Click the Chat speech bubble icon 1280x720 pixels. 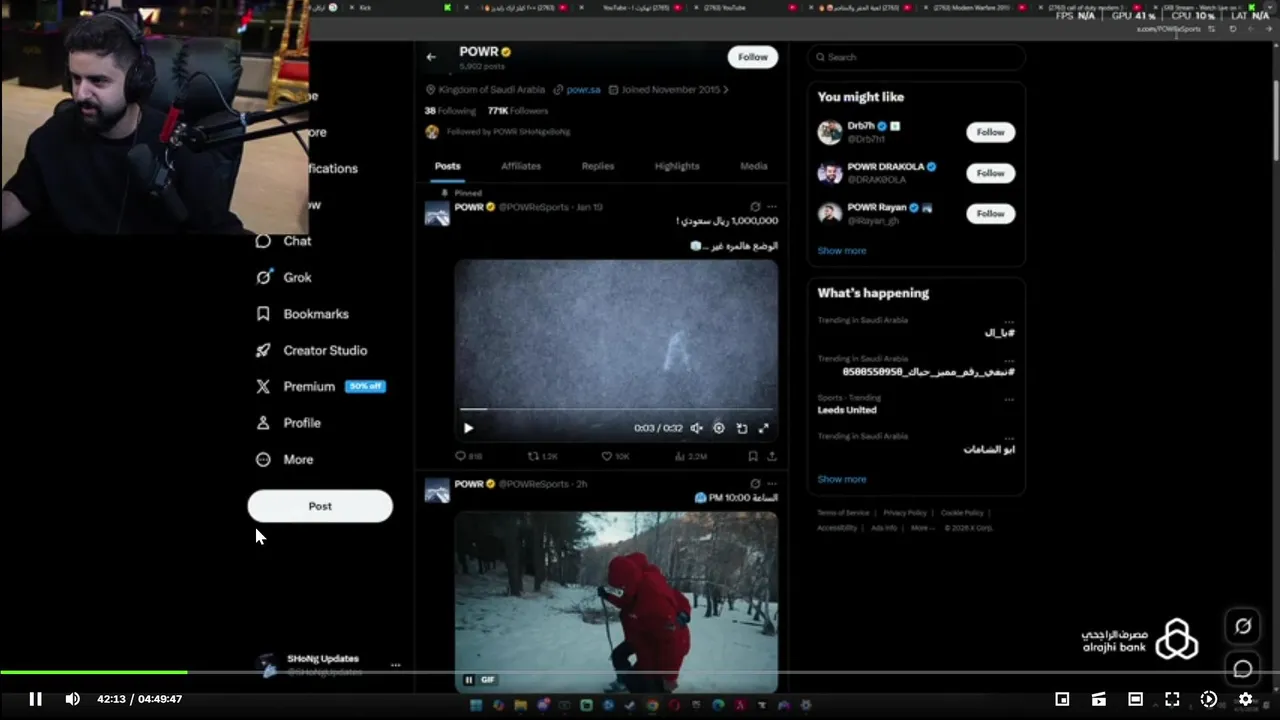tap(263, 241)
